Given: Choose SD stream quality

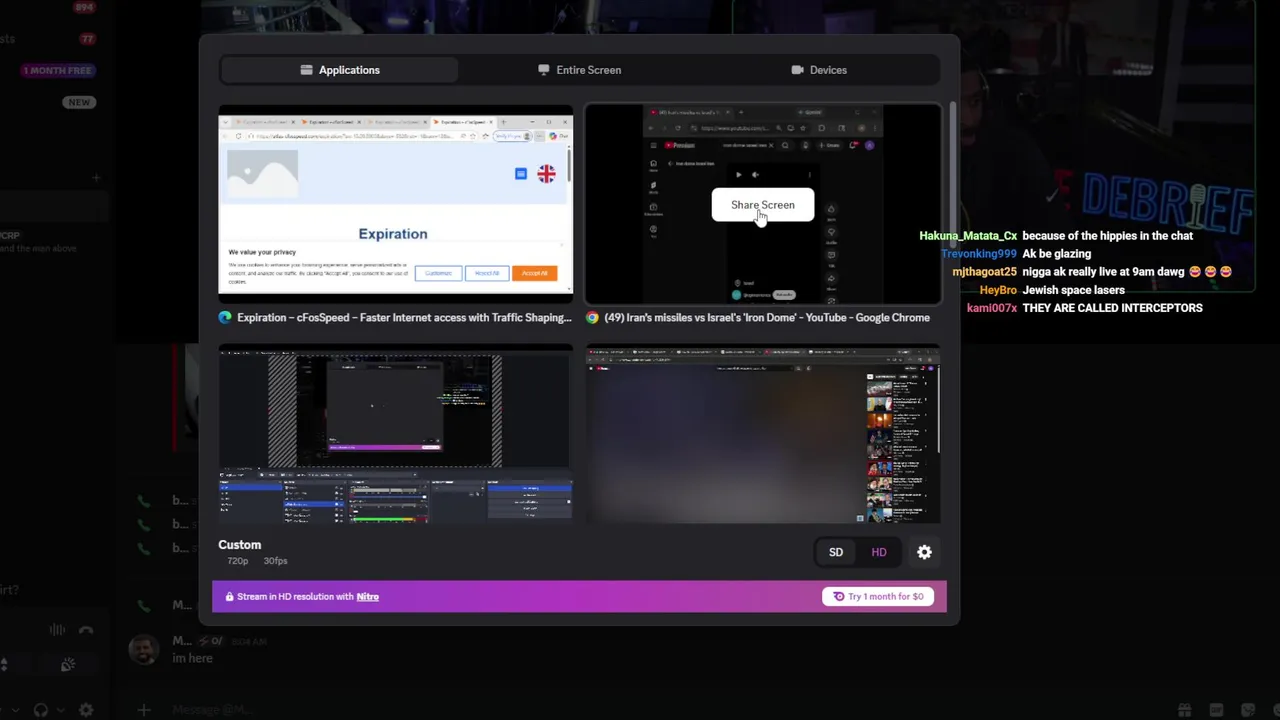Looking at the screenshot, I should pos(836,552).
